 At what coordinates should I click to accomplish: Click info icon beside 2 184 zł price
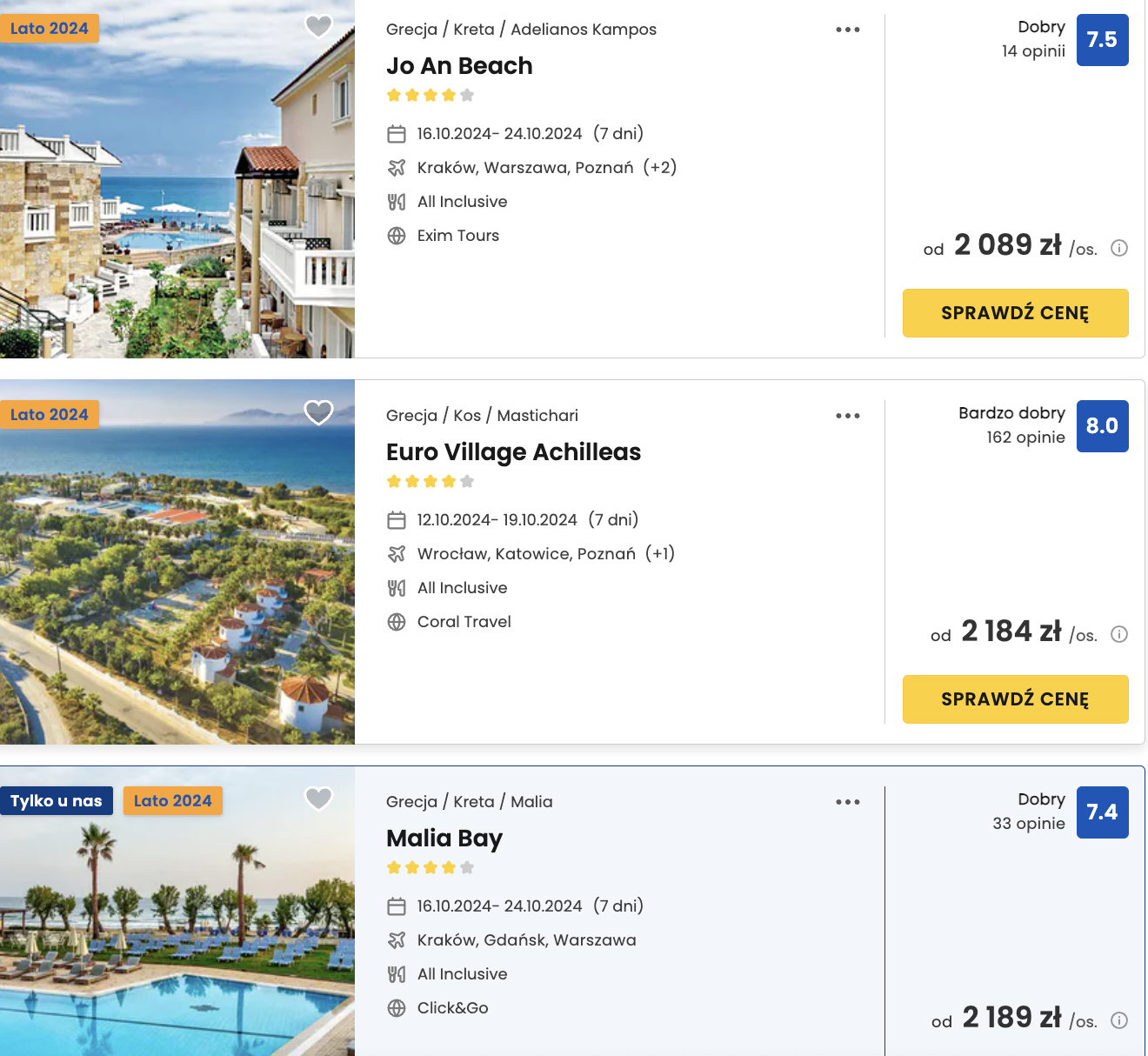pos(1120,634)
